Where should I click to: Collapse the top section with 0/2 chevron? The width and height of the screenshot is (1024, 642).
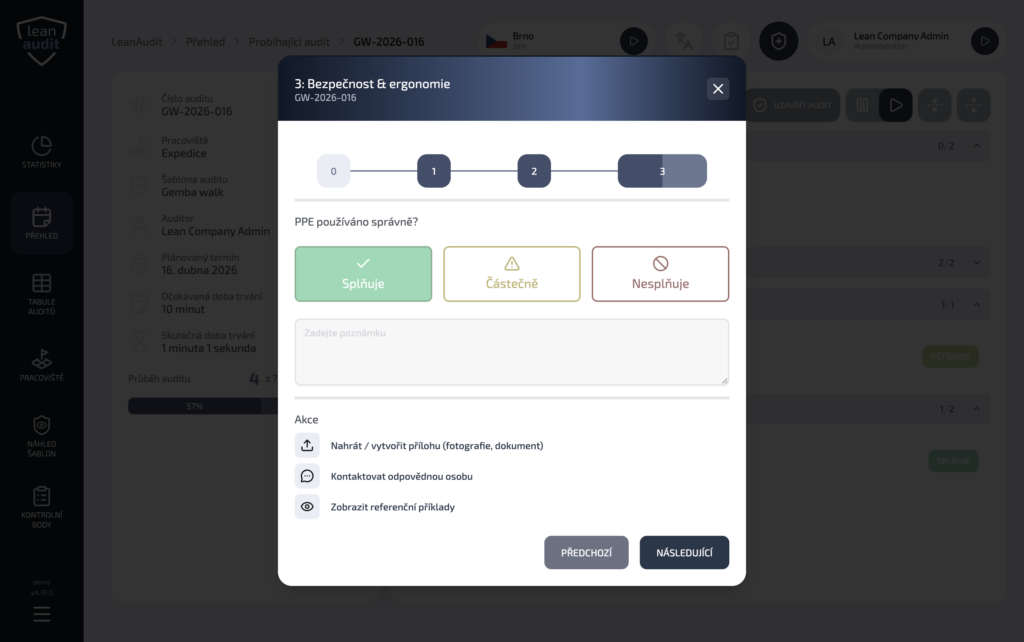976,146
